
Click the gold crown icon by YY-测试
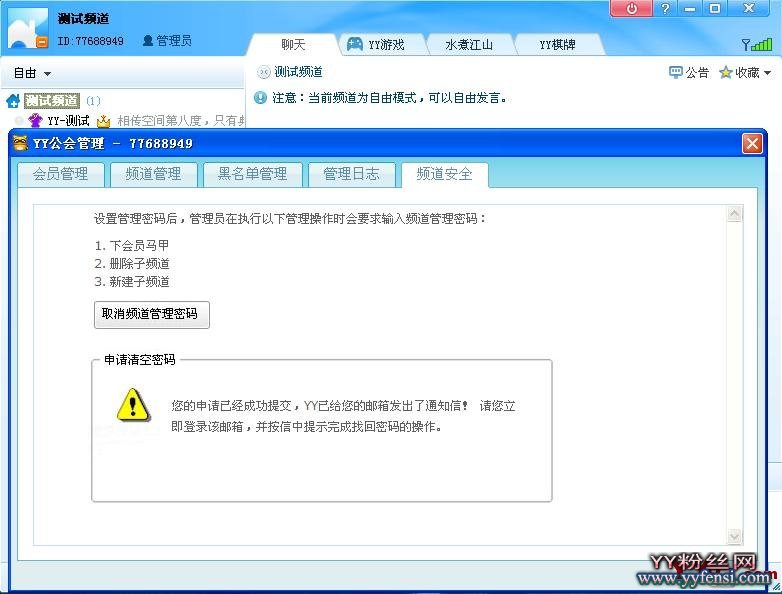(103, 121)
